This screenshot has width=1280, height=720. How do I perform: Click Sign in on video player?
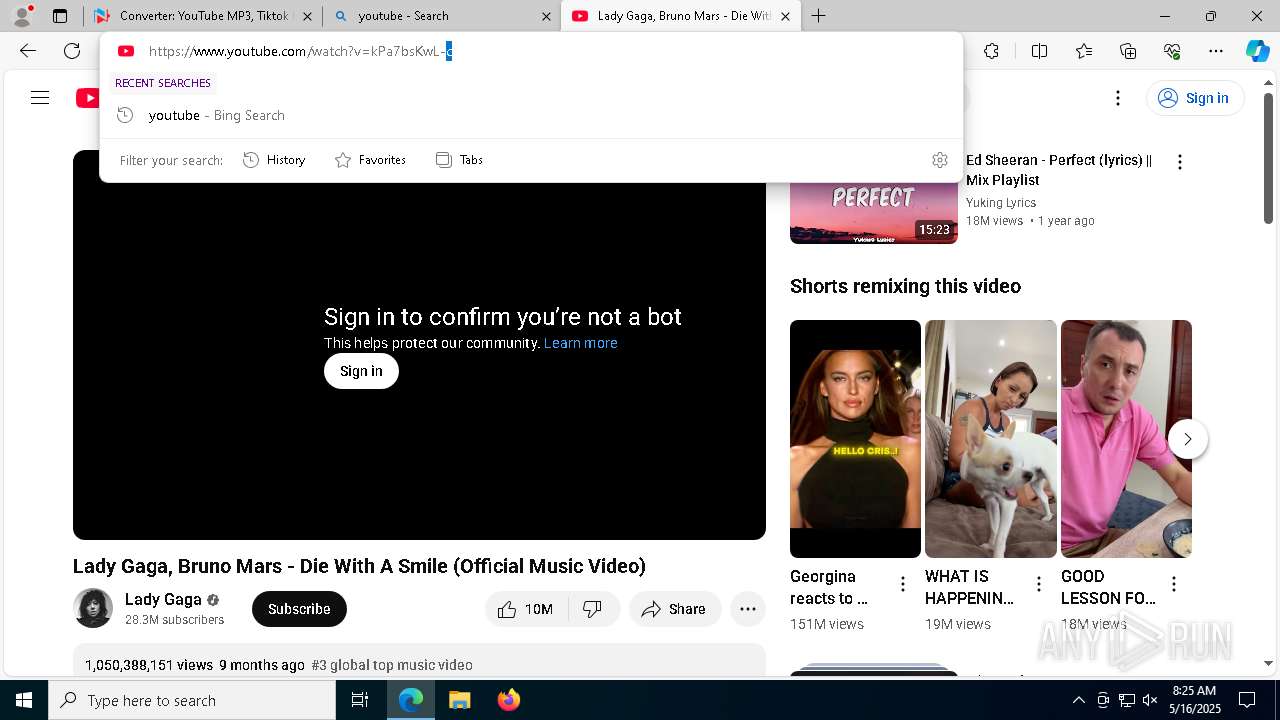pos(361,371)
